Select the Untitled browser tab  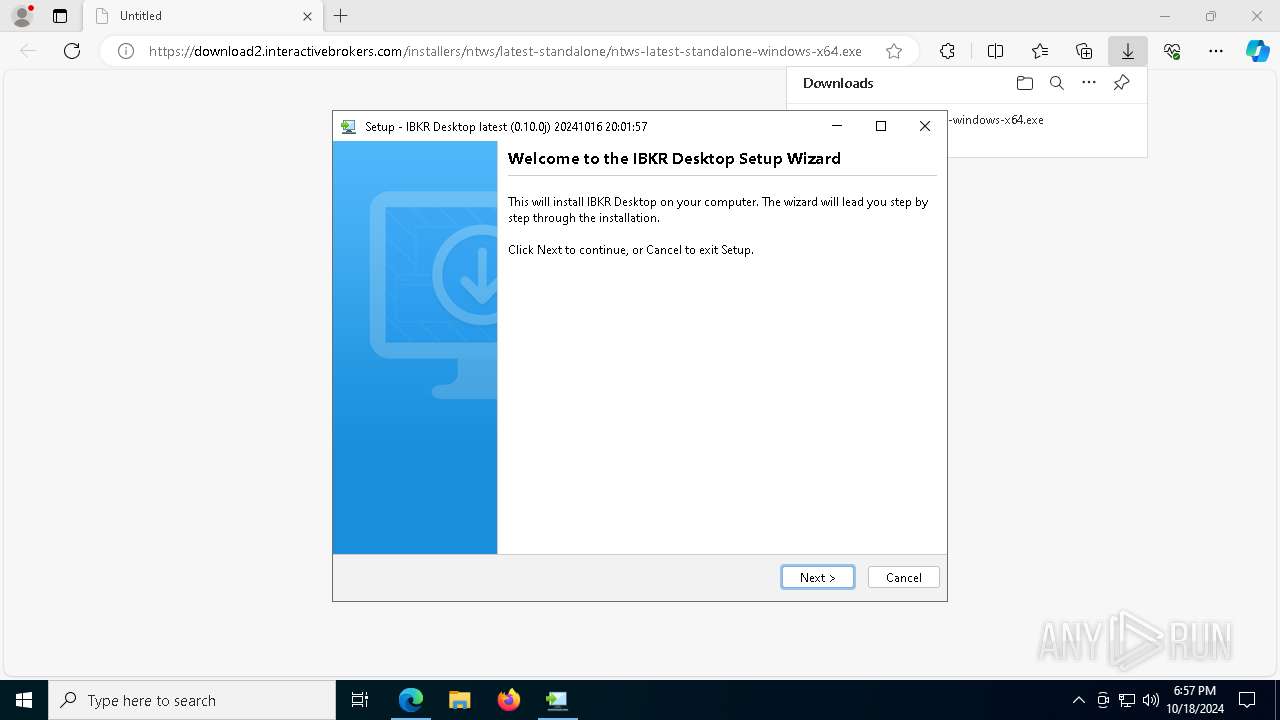pyautogui.click(x=203, y=16)
